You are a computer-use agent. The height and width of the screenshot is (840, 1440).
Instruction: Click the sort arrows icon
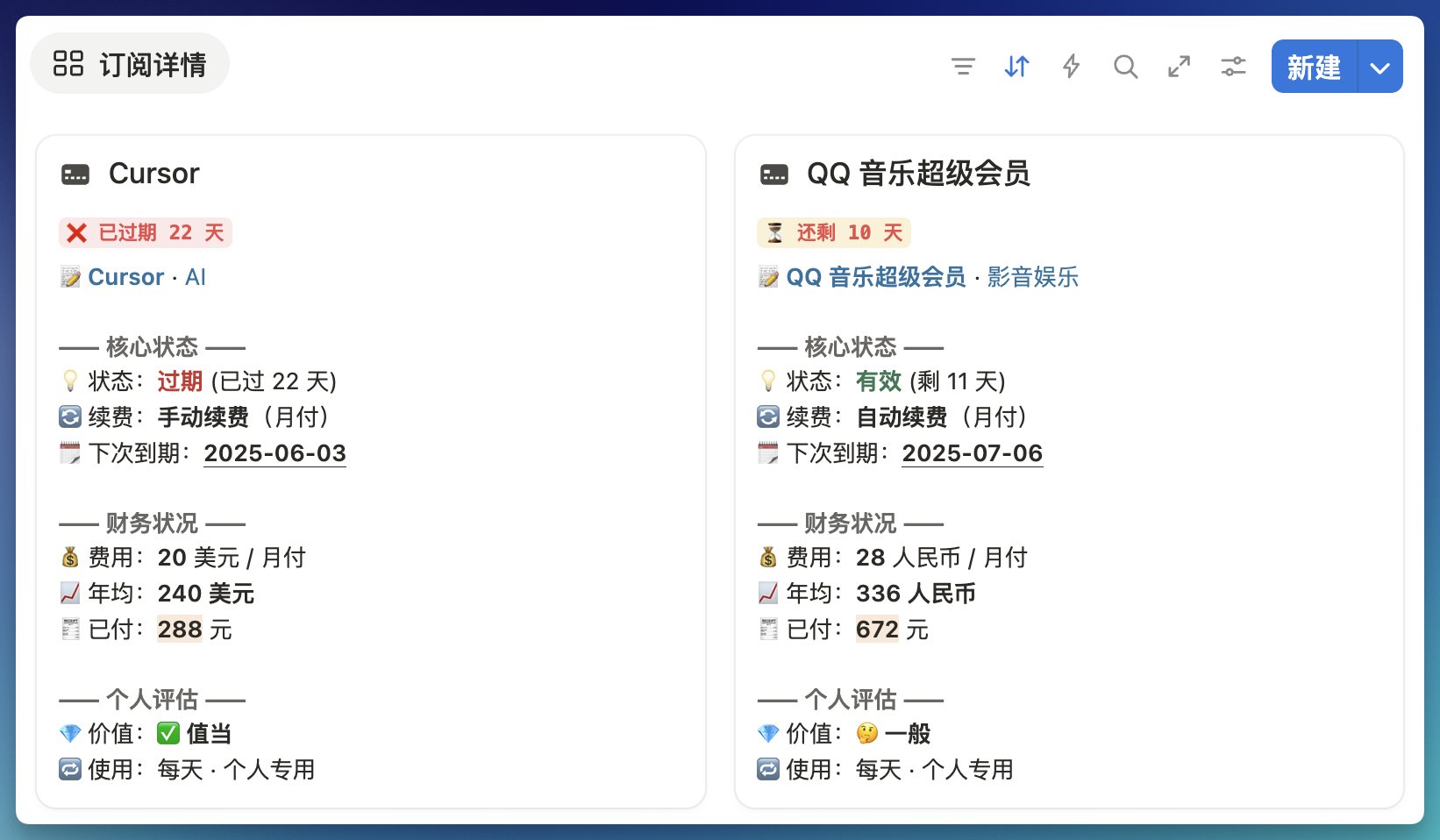[x=1016, y=67]
